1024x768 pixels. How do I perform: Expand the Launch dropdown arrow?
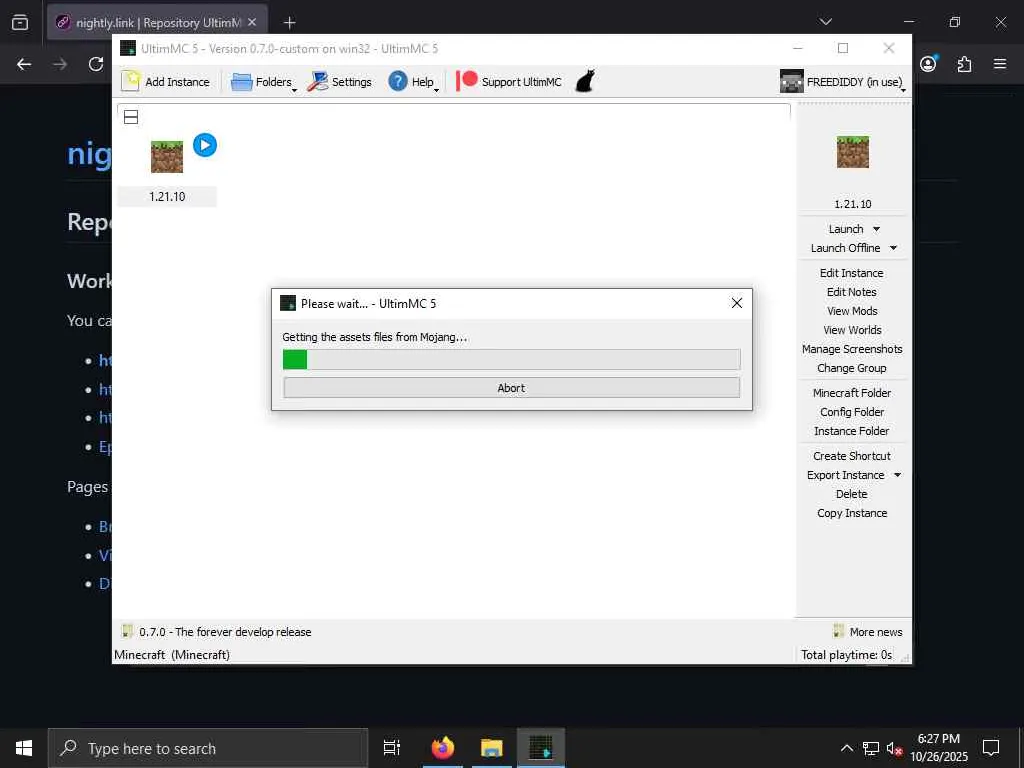tap(876, 229)
